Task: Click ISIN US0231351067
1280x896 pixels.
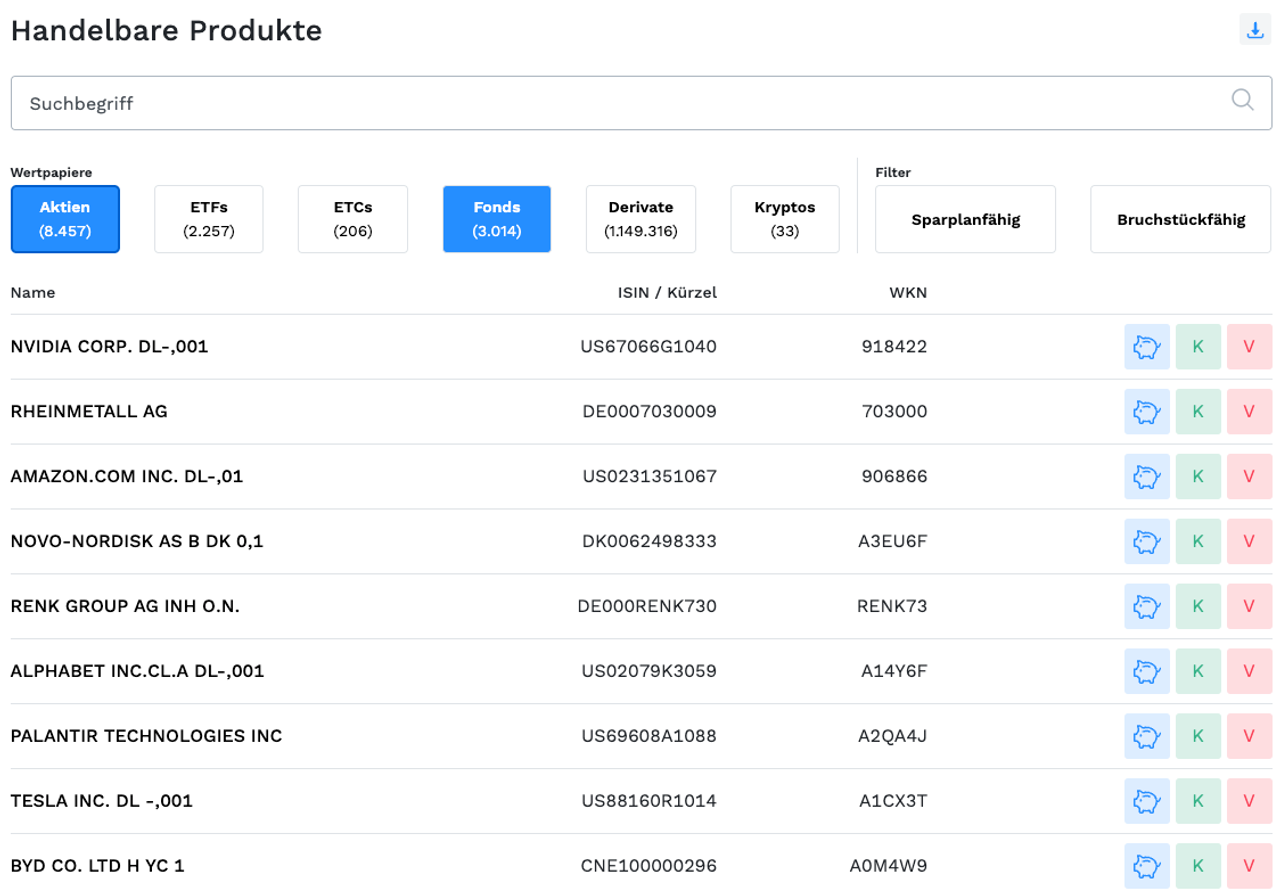Action: click(650, 477)
